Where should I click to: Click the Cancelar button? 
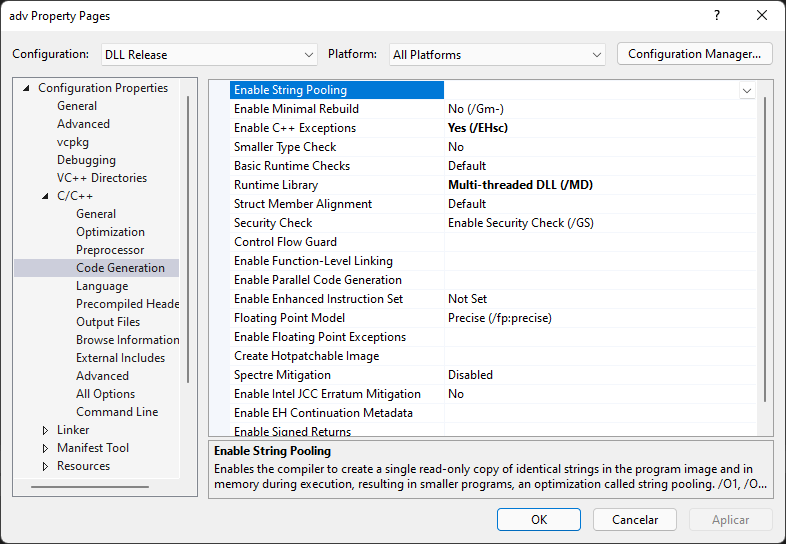coord(635,519)
